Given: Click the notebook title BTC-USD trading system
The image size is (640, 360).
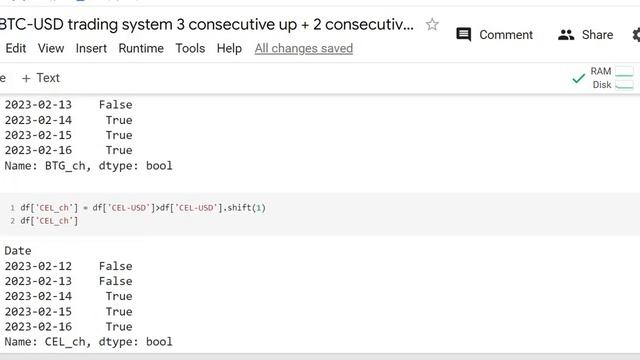Looking at the screenshot, I should 207,24.
